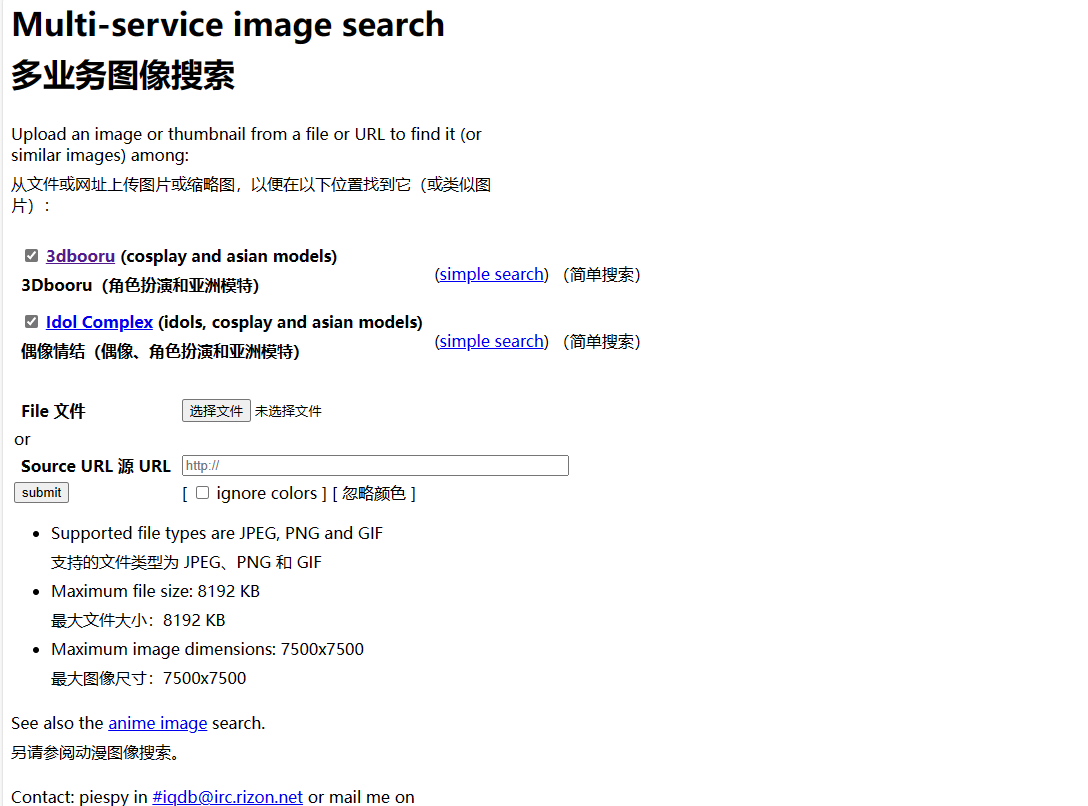Click the 'File 文件' label
Image resolution: width=1088 pixels, height=806 pixels.
point(53,411)
